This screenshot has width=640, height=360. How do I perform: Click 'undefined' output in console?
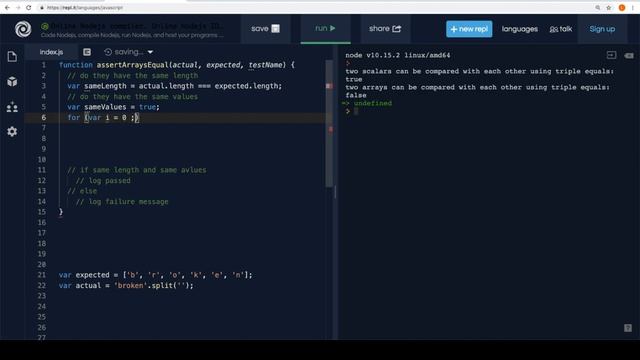(x=373, y=103)
